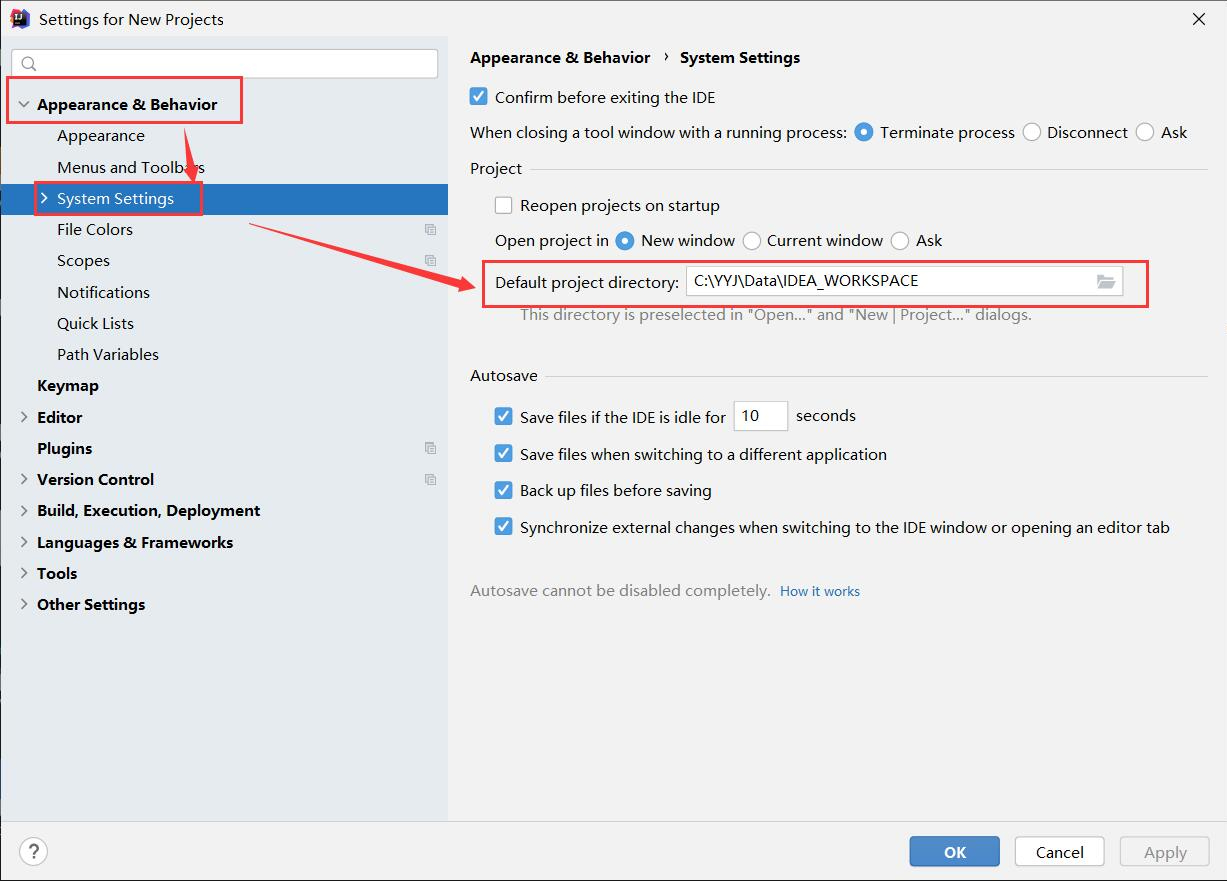Collapse the Appearance & Behavior chevron
This screenshot has height=881, width=1227.
[24, 104]
